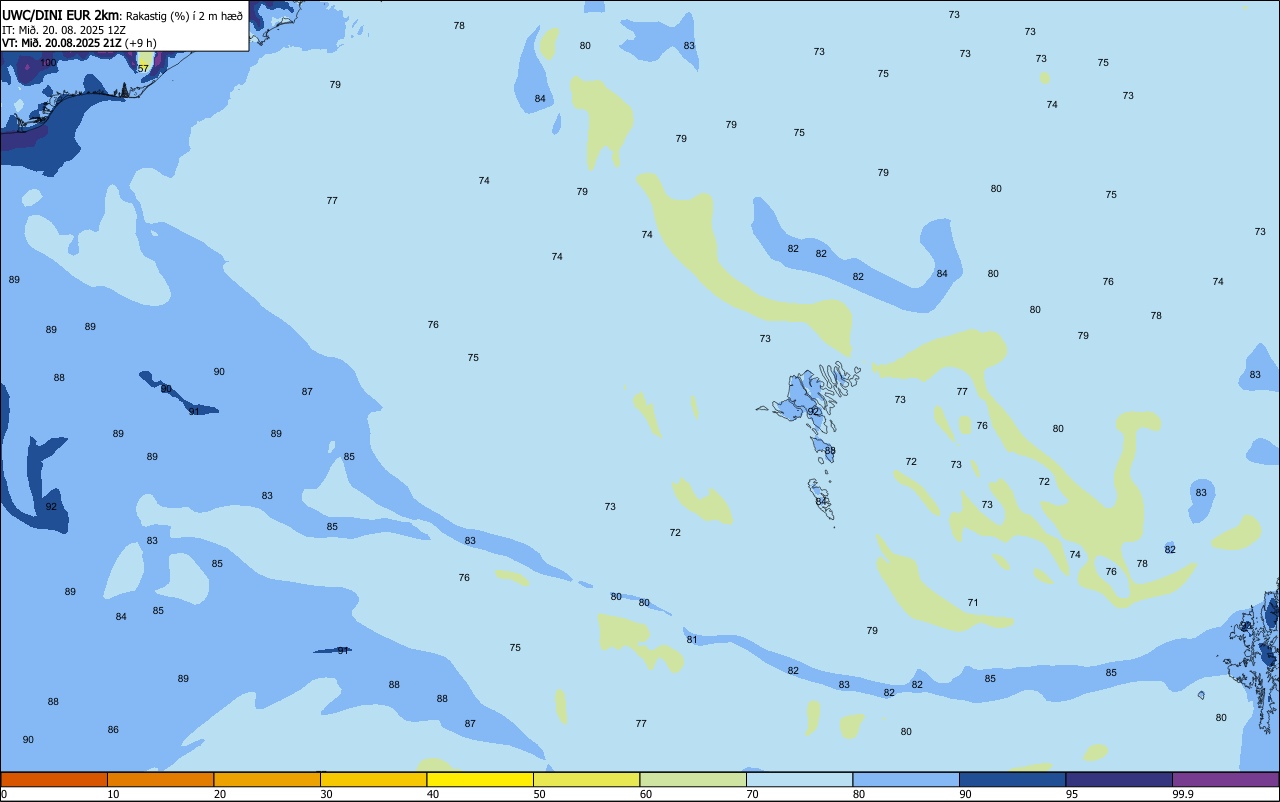Click the 'UWC/DINI EUR 2km' title text
Image resolution: width=1280 pixels, height=802 pixels.
61,15
